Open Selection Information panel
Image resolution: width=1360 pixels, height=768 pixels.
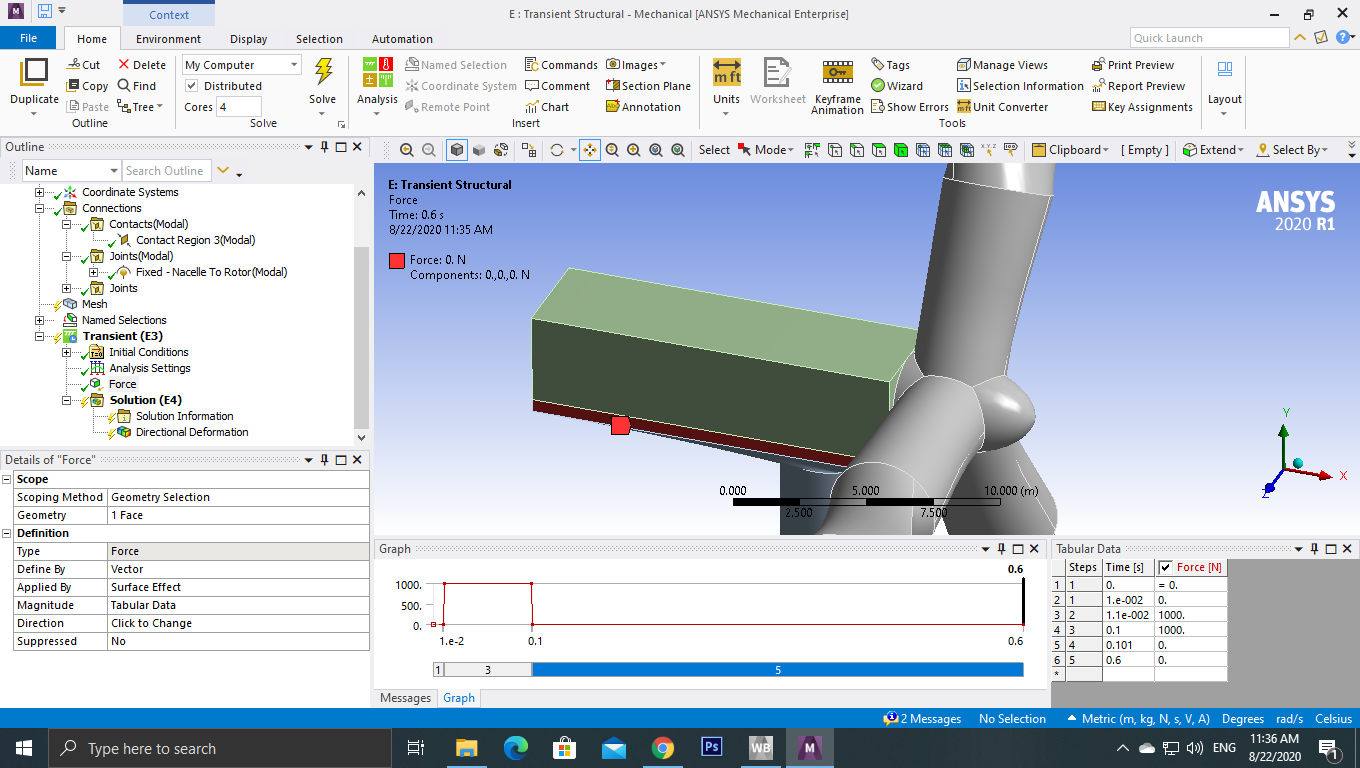click(1020, 86)
